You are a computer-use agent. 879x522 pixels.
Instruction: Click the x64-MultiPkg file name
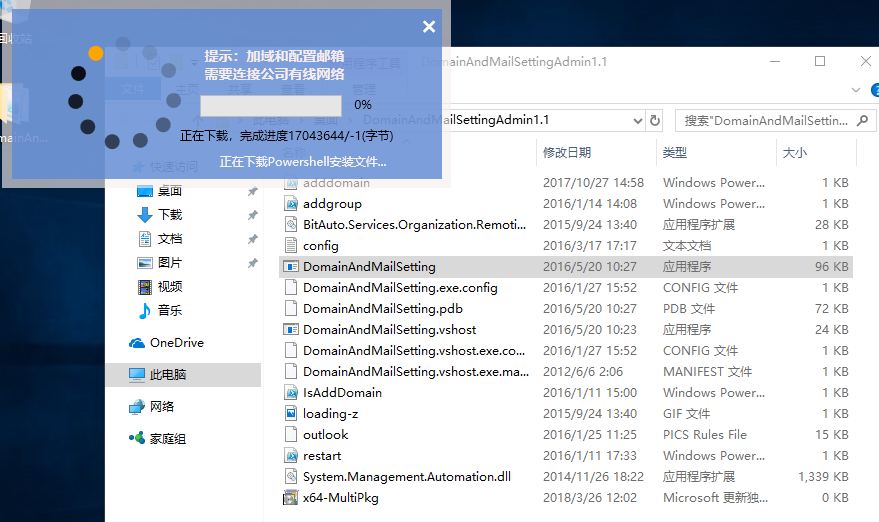pos(341,498)
